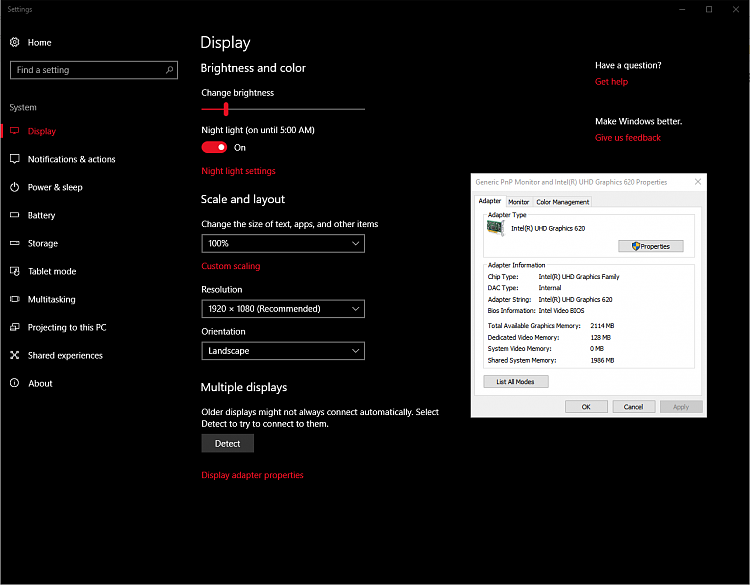The height and width of the screenshot is (585, 750).
Task: Click the brightness slider handle
Action: tap(226, 109)
